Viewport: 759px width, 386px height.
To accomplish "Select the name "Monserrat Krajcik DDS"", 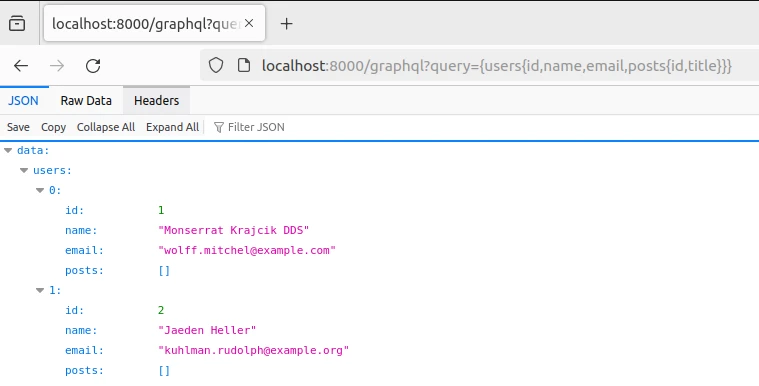I will pos(234,231).
